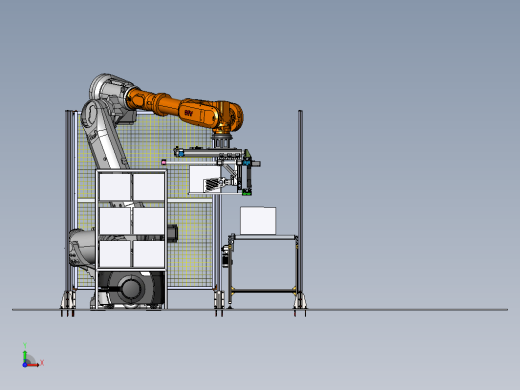Image resolution: width=520 pixels, height=390 pixels.
Task: Select the top-left box in the rack
Action: pos(115,187)
